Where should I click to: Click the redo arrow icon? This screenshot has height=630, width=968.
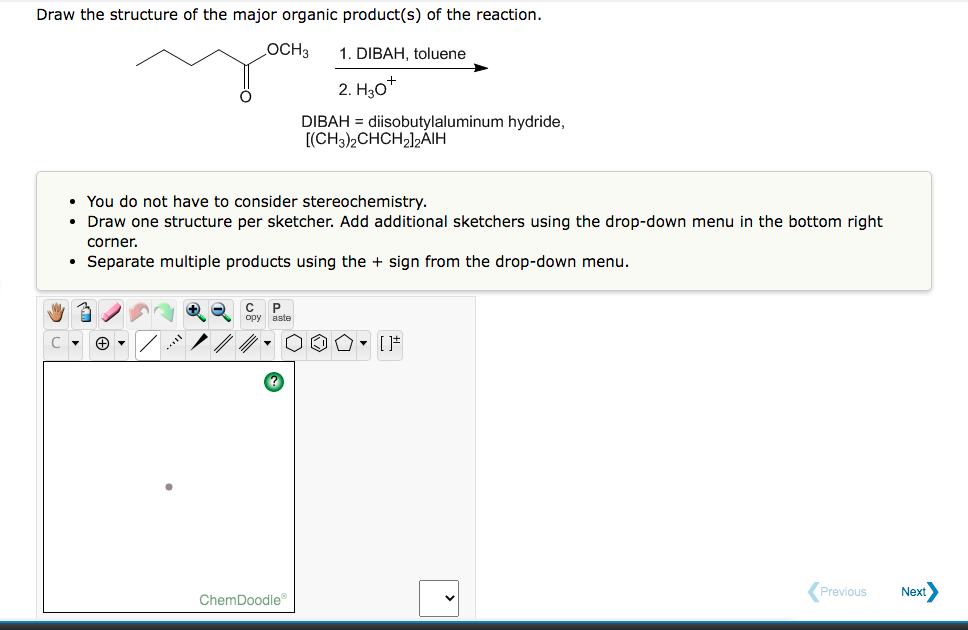[x=164, y=312]
